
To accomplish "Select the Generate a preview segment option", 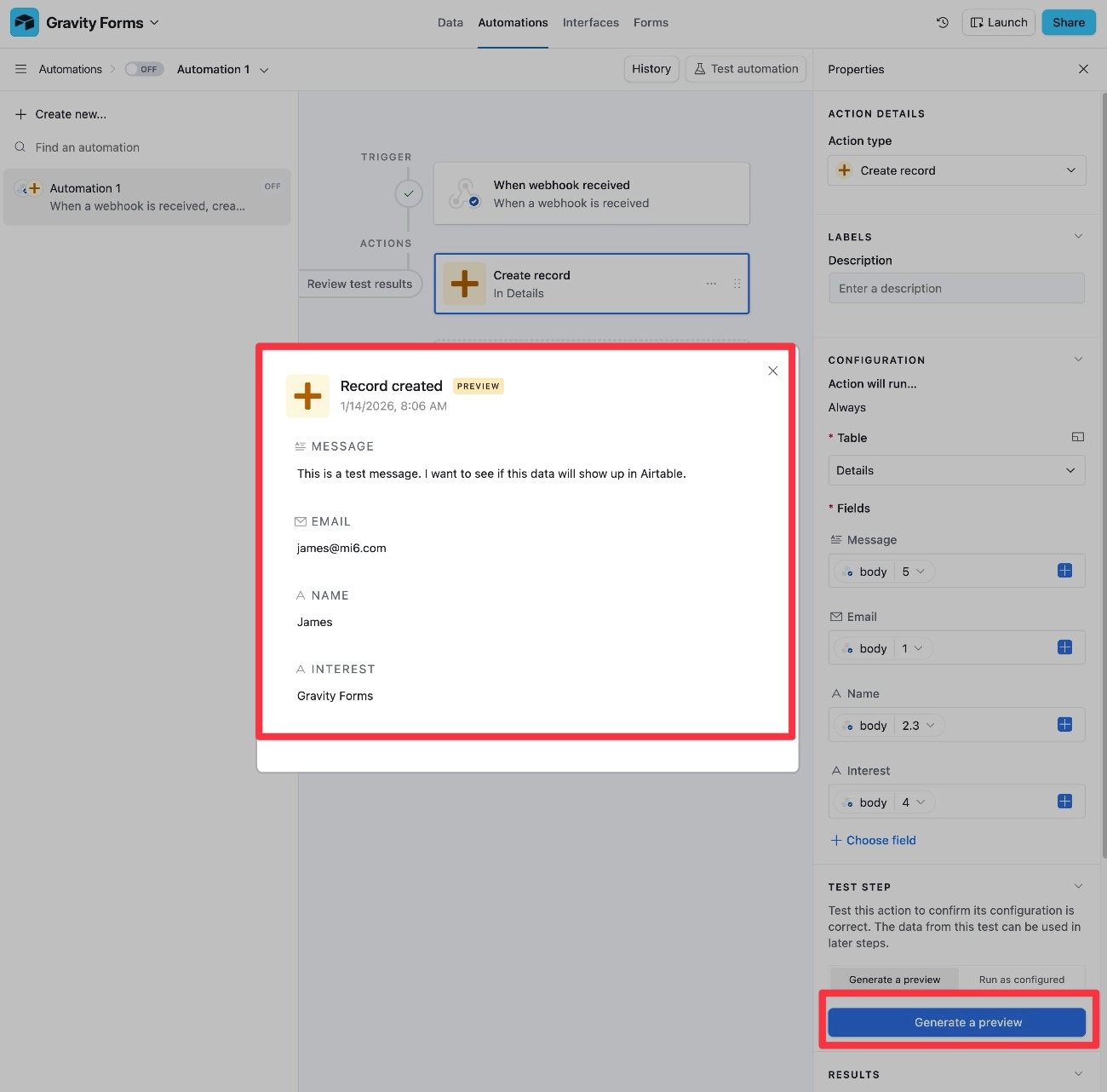I will pos(894,980).
